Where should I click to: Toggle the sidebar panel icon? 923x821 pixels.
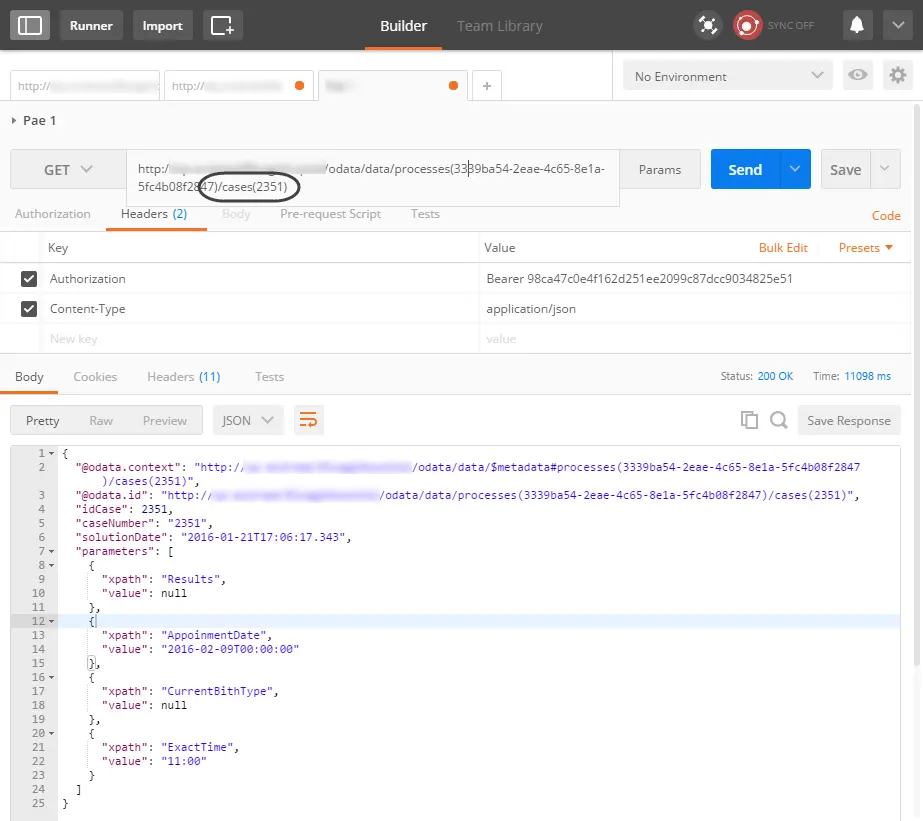click(29, 25)
